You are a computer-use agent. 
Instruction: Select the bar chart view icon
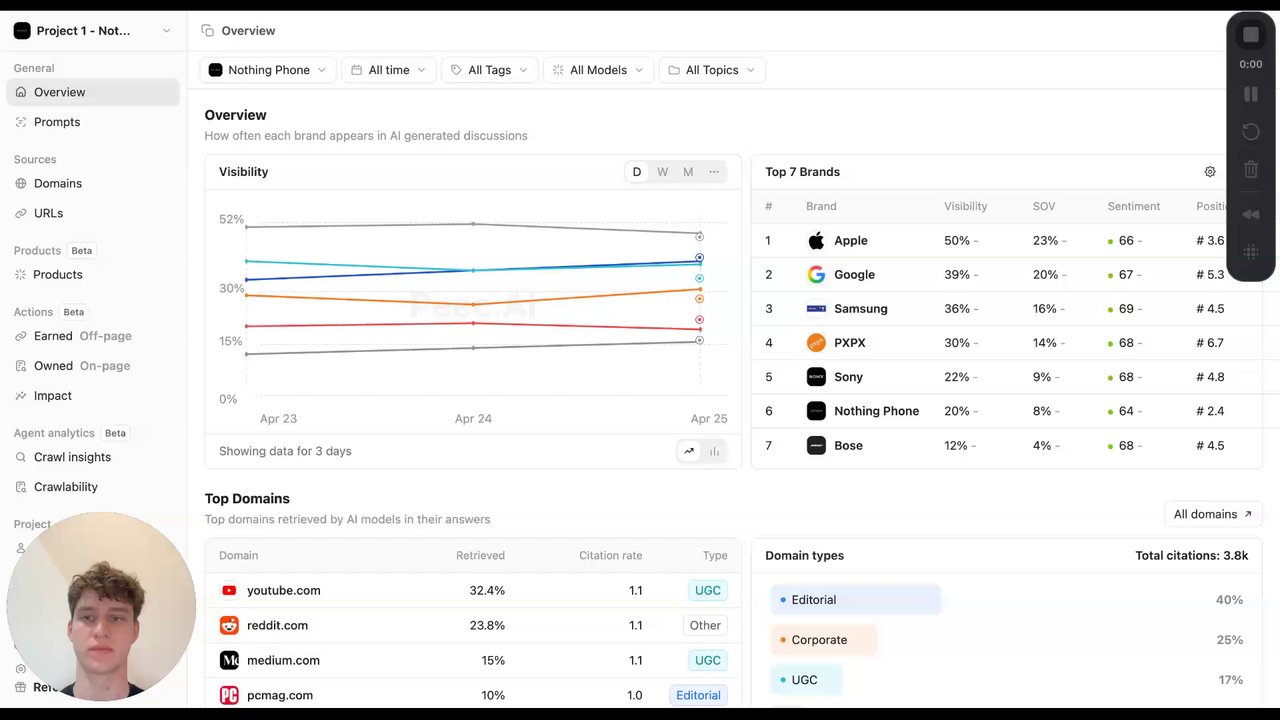[714, 451]
